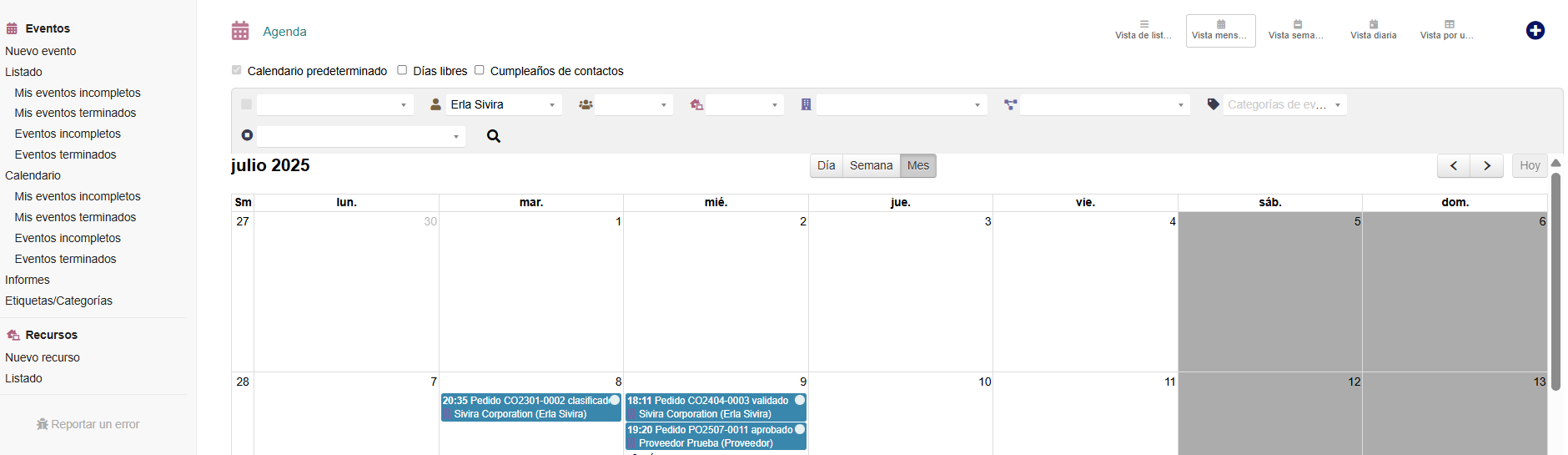Go to the next month arrow

[1486, 166]
